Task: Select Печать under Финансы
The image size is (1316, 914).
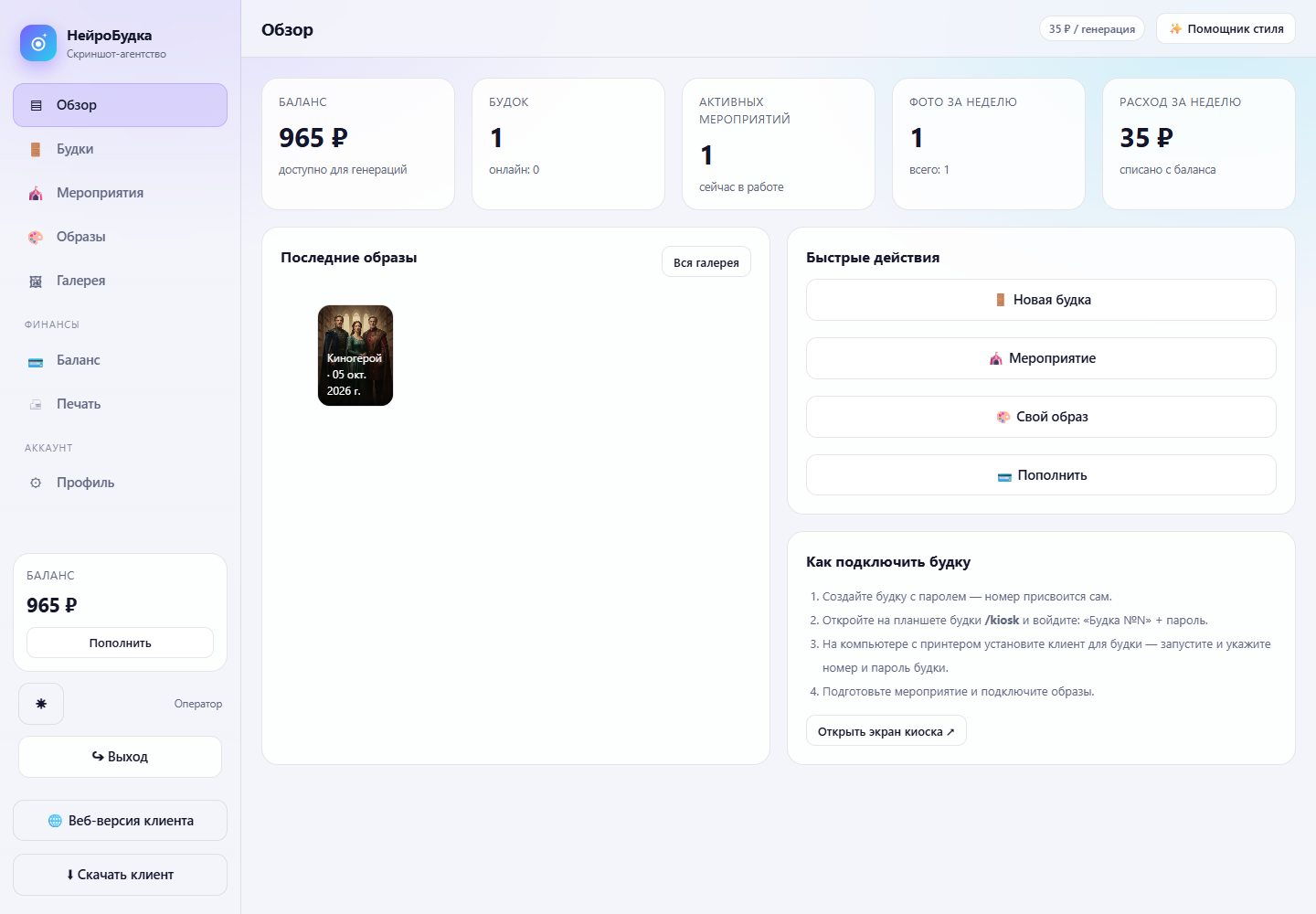Action: click(120, 404)
